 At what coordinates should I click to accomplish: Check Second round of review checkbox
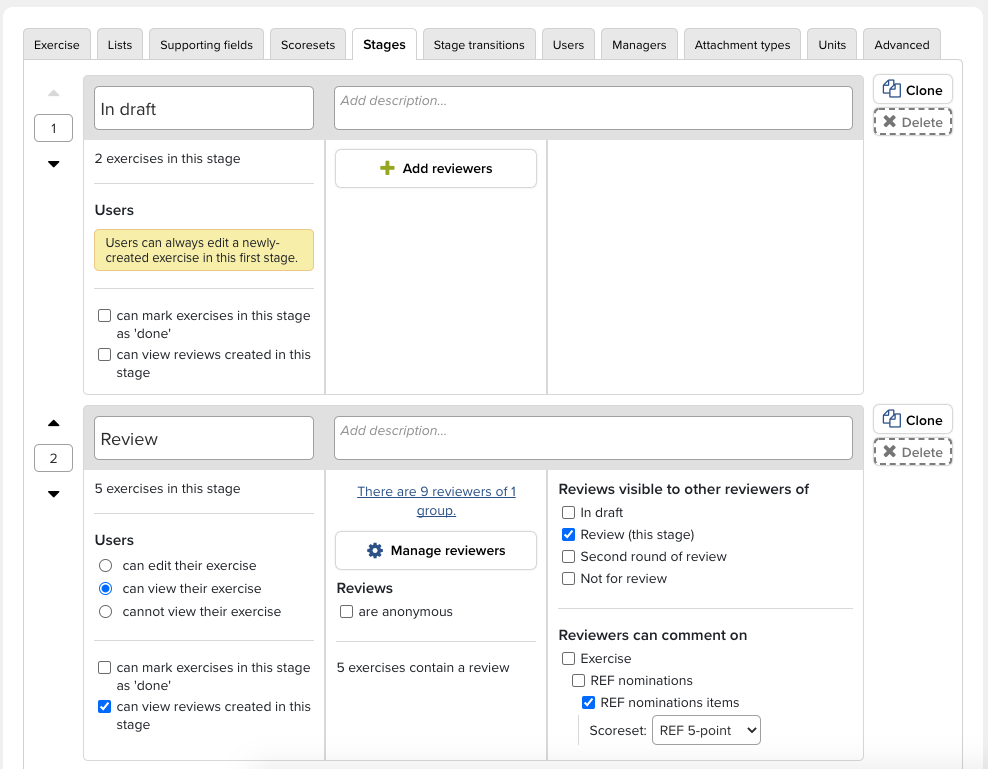tap(569, 557)
